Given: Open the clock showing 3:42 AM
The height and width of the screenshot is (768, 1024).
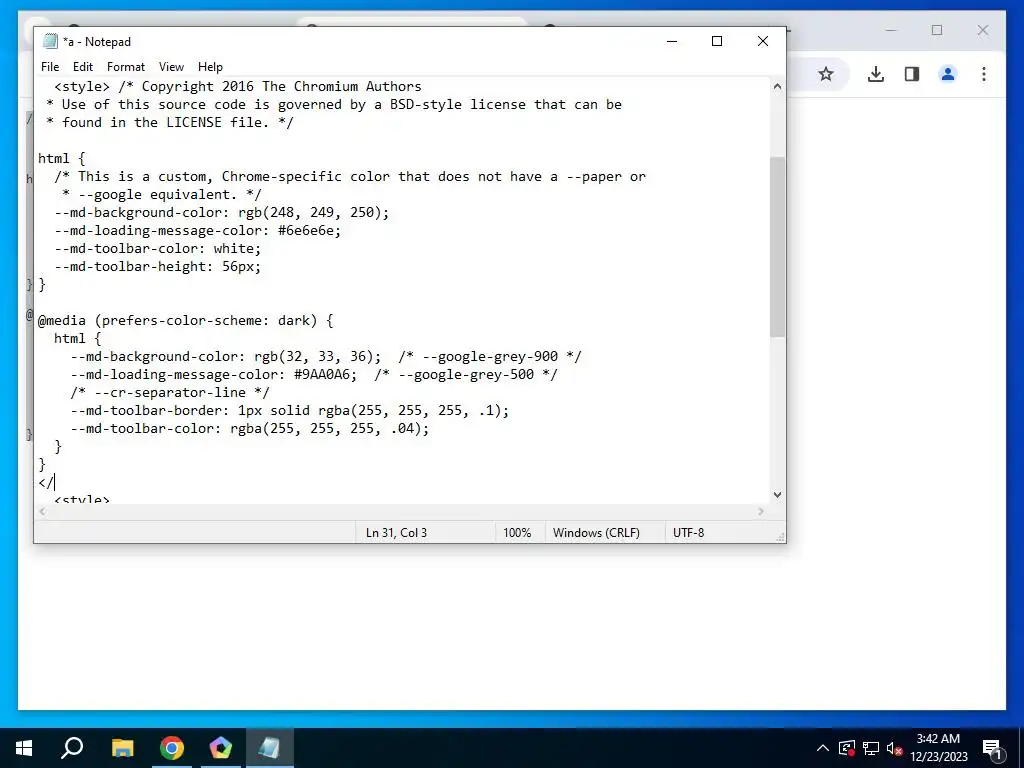Looking at the screenshot, I should point(938,748).
